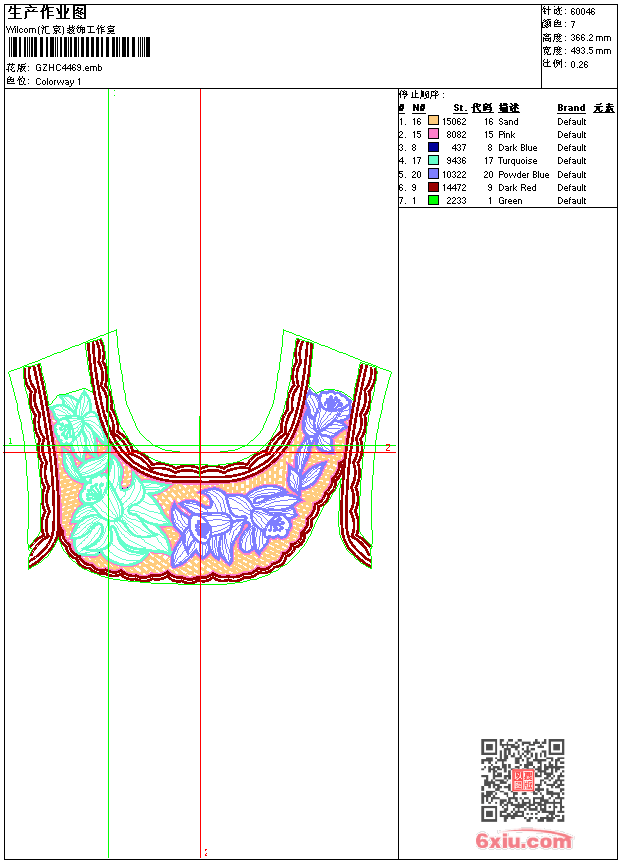Click the 'Brand' column header
The height and width of the screenshot is (860, 620).
click(x=571, y=108)
